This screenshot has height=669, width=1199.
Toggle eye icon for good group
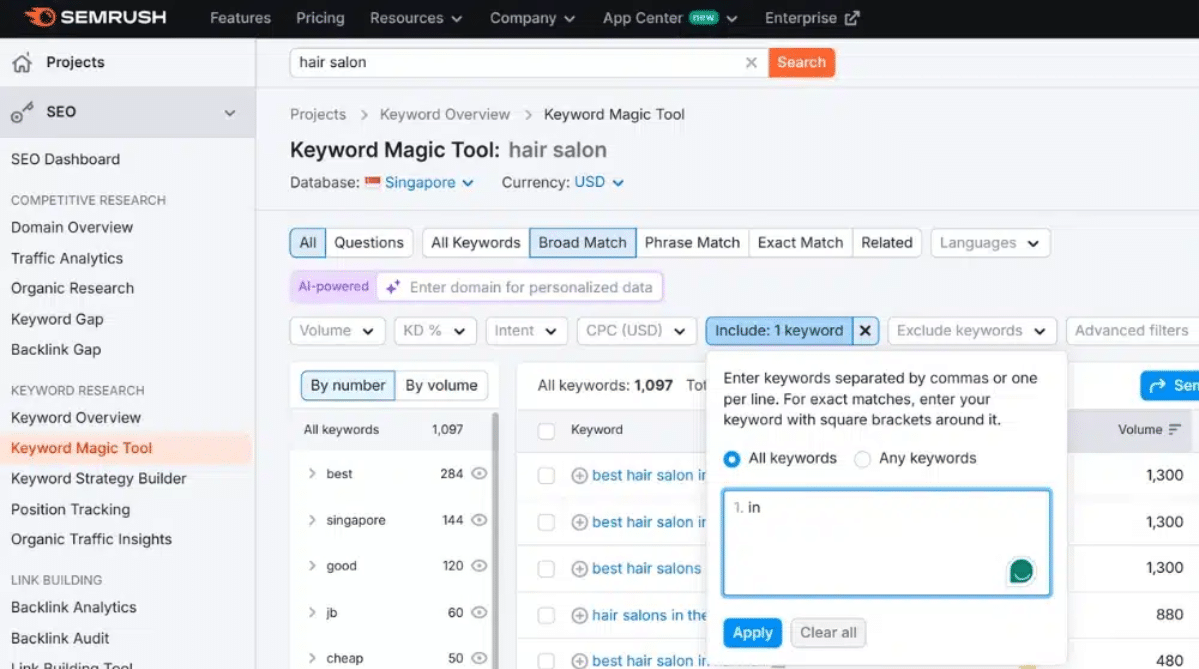click(x=479, y=566)
